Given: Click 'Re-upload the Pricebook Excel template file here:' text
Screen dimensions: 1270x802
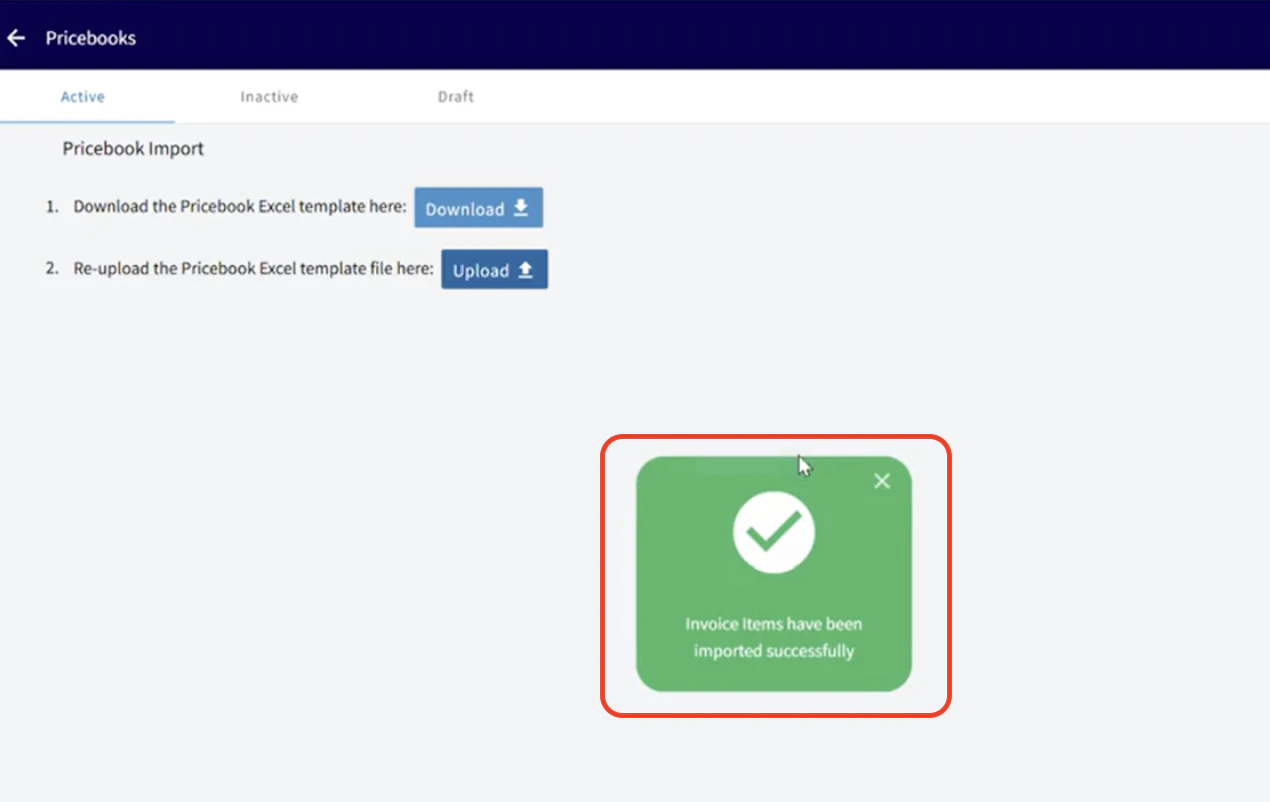Looking at the screenshot, I should click(x=254, y=269).
